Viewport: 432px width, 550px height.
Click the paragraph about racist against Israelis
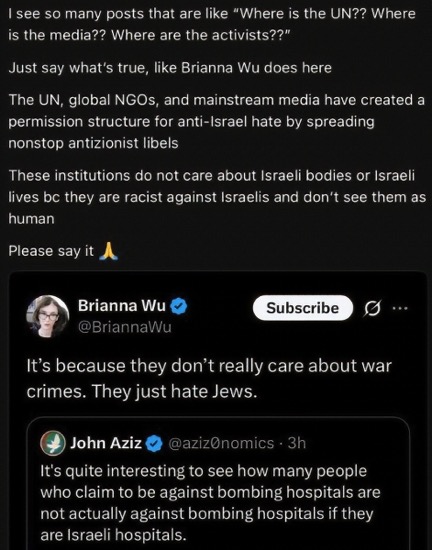click(x=217, y=197)
